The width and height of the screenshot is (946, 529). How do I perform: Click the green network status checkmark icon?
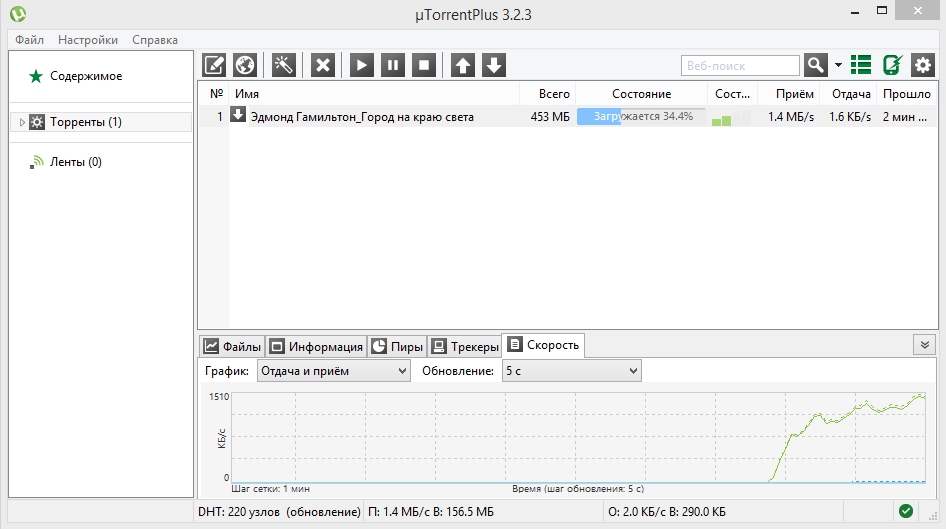906,511
